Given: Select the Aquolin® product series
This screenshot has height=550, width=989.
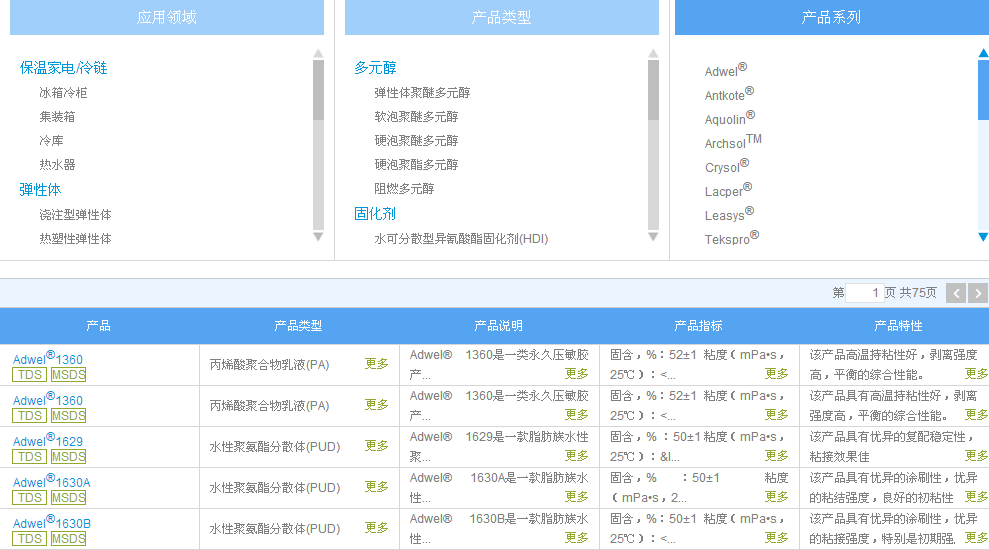Looking at the screenshot, I should 730,118.
